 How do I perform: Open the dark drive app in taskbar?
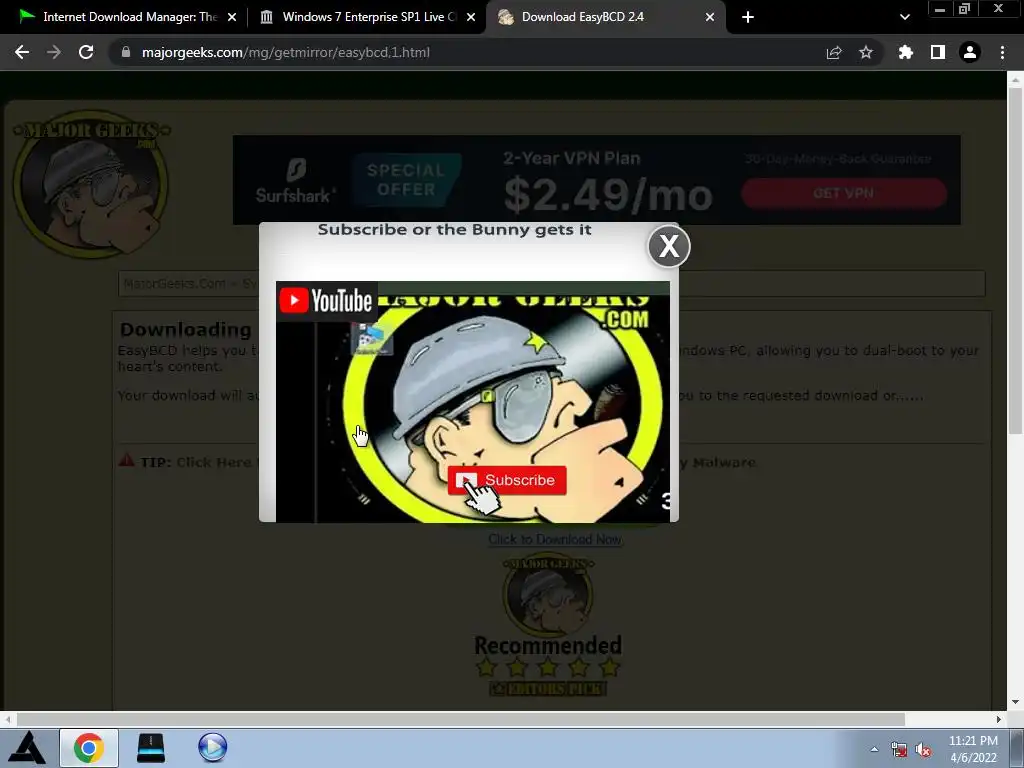click(151, 748)
